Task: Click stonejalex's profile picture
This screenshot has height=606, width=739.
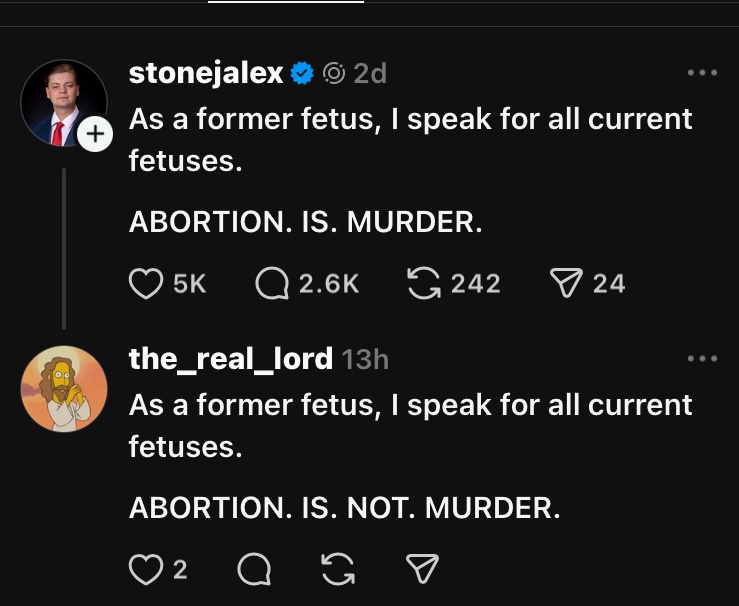Action: tap(62, 104)
